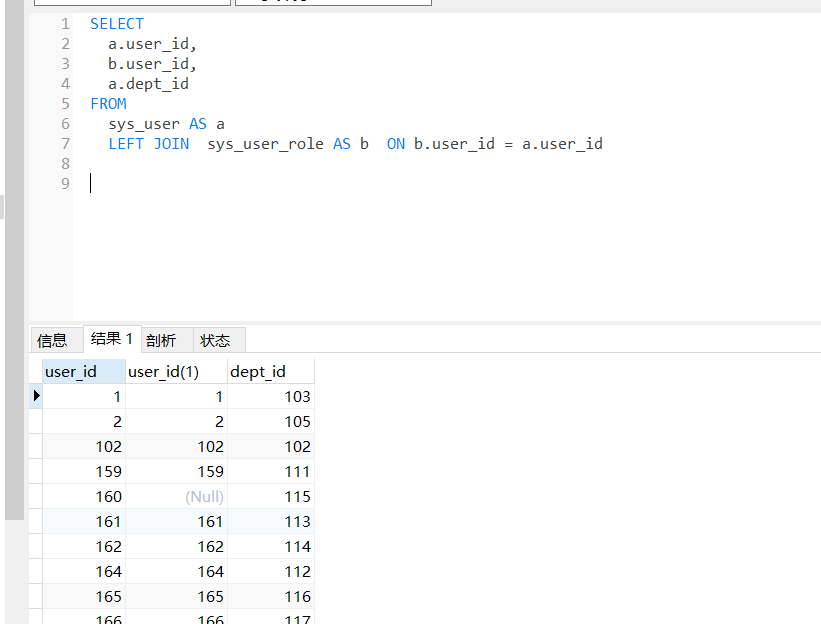The height and width of the screenshot is (624, 821).
Task: Select the (Null) cell in the results
Action: point(204,497)
